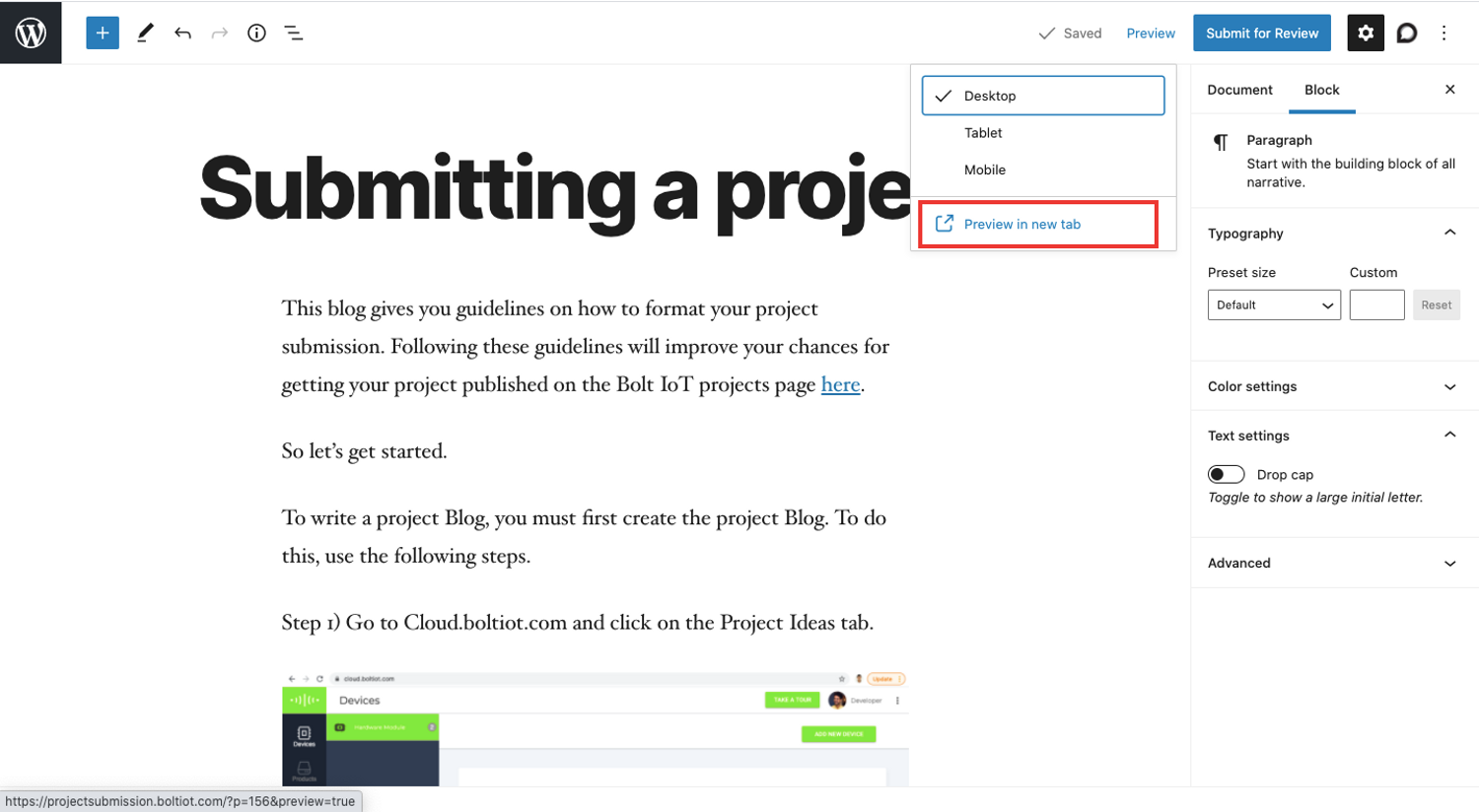This screenshot has height=812, width=1479.
Task: Expand the Color settings panel
Action: [1332, 386]
